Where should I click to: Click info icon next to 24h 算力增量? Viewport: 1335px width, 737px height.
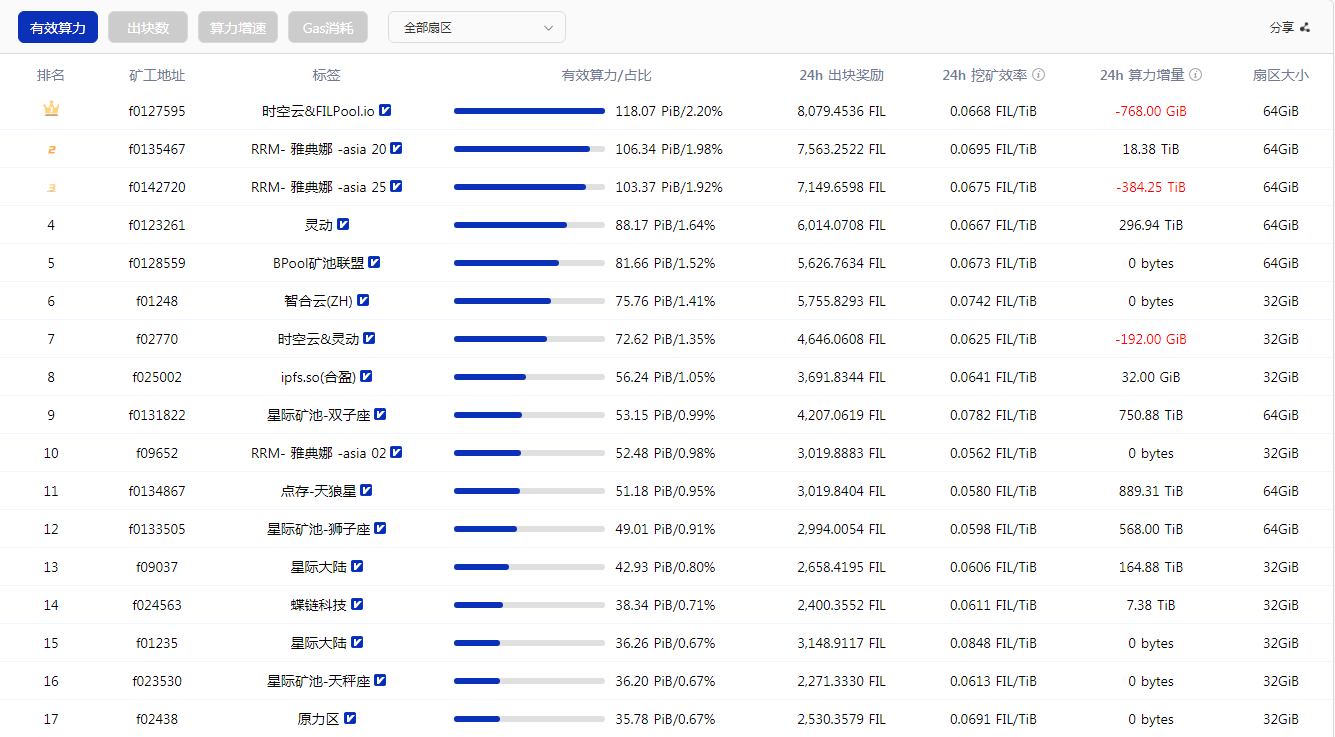[1196, 75]
